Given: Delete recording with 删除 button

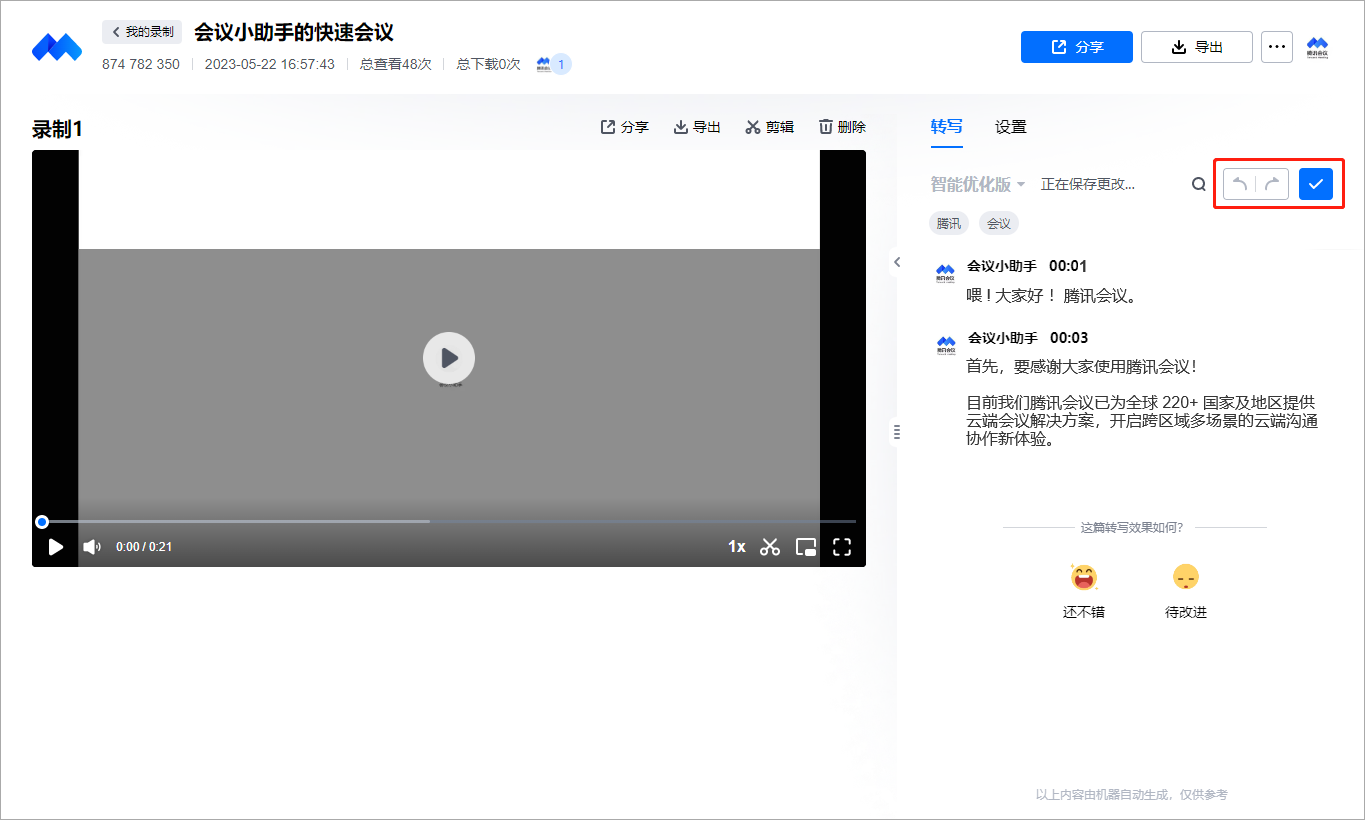Looking at the screenshot, I should pos(842,127).
